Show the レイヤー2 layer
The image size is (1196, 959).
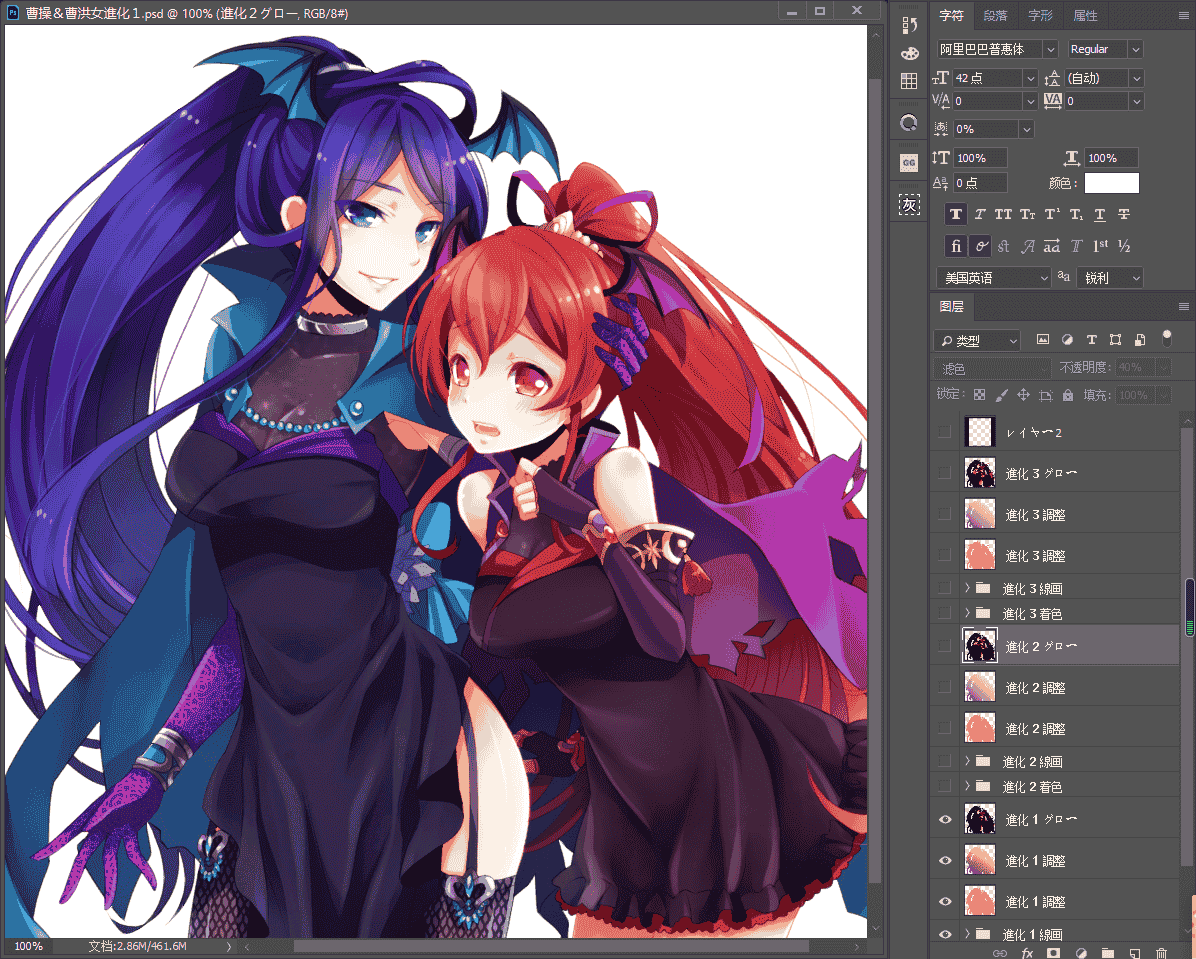pyautogui.click(x=945, y=432)
